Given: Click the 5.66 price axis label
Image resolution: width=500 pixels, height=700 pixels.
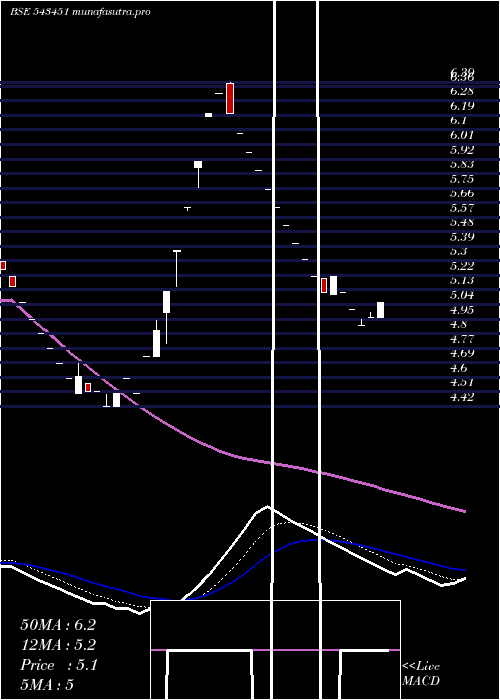Looking at the screenshot, I should coord(462,193).
